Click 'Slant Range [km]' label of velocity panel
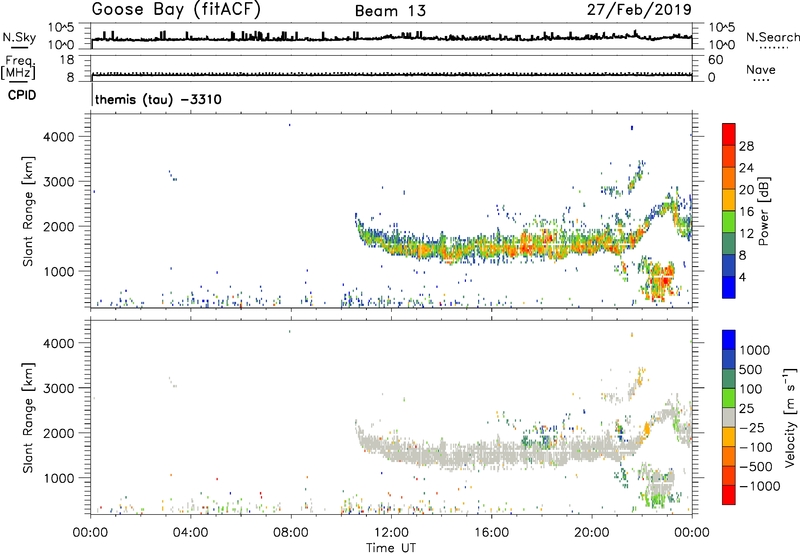 click(x=28, y=417)
